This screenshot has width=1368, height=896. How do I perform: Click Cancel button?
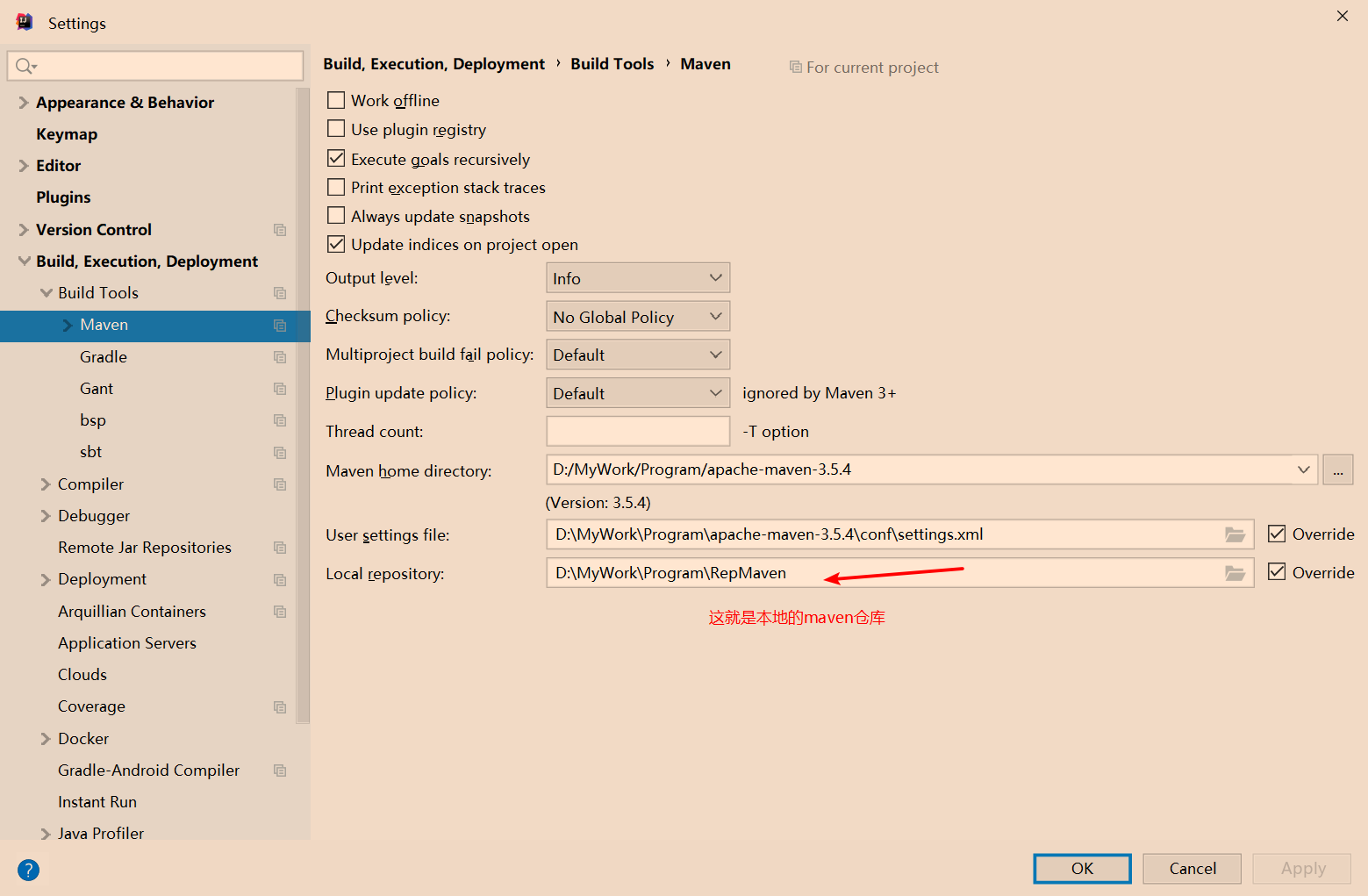coord(1193,869)
